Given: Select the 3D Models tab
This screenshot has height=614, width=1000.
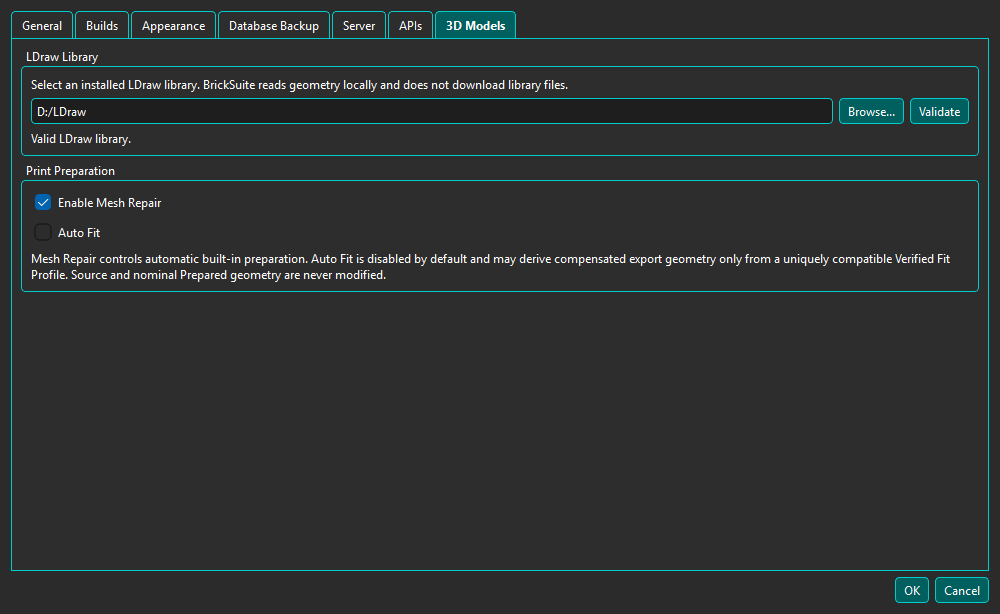Looking at the screenshot, I should [475, 26].
